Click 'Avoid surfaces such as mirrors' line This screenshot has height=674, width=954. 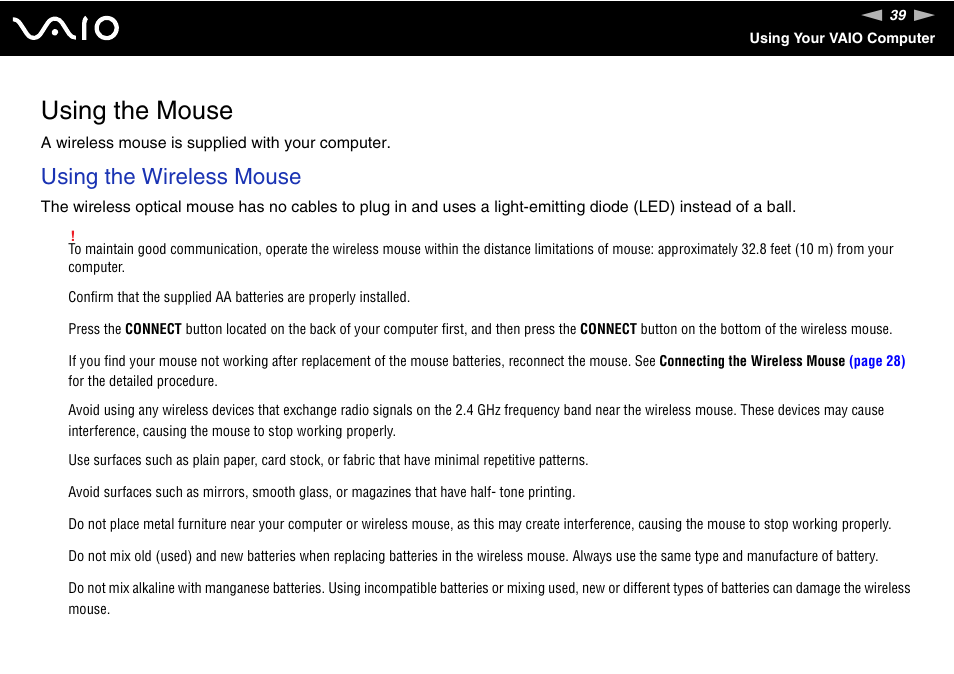(x=321, y=492)
